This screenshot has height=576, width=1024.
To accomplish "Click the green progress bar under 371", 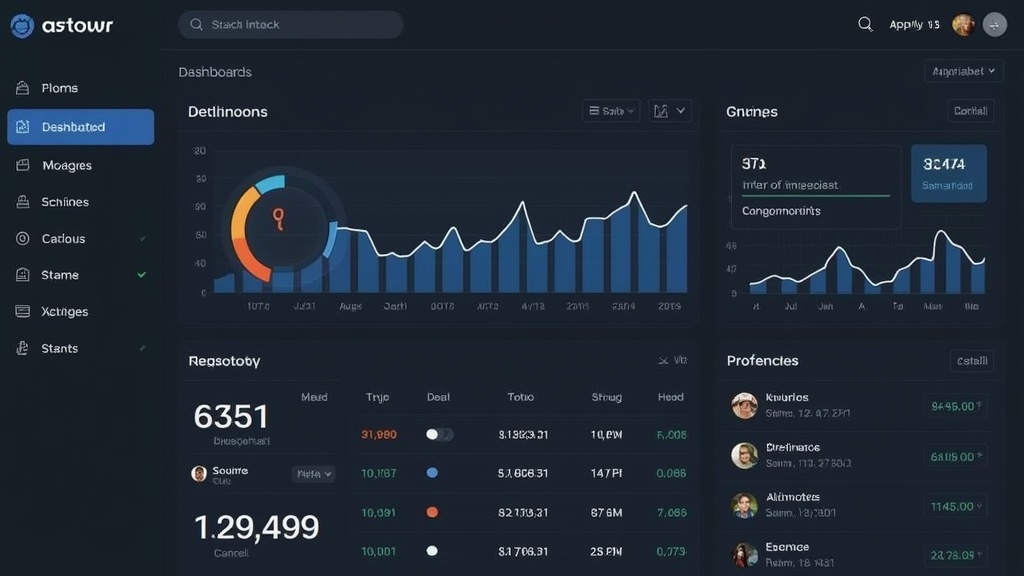I will pos(816,195).
